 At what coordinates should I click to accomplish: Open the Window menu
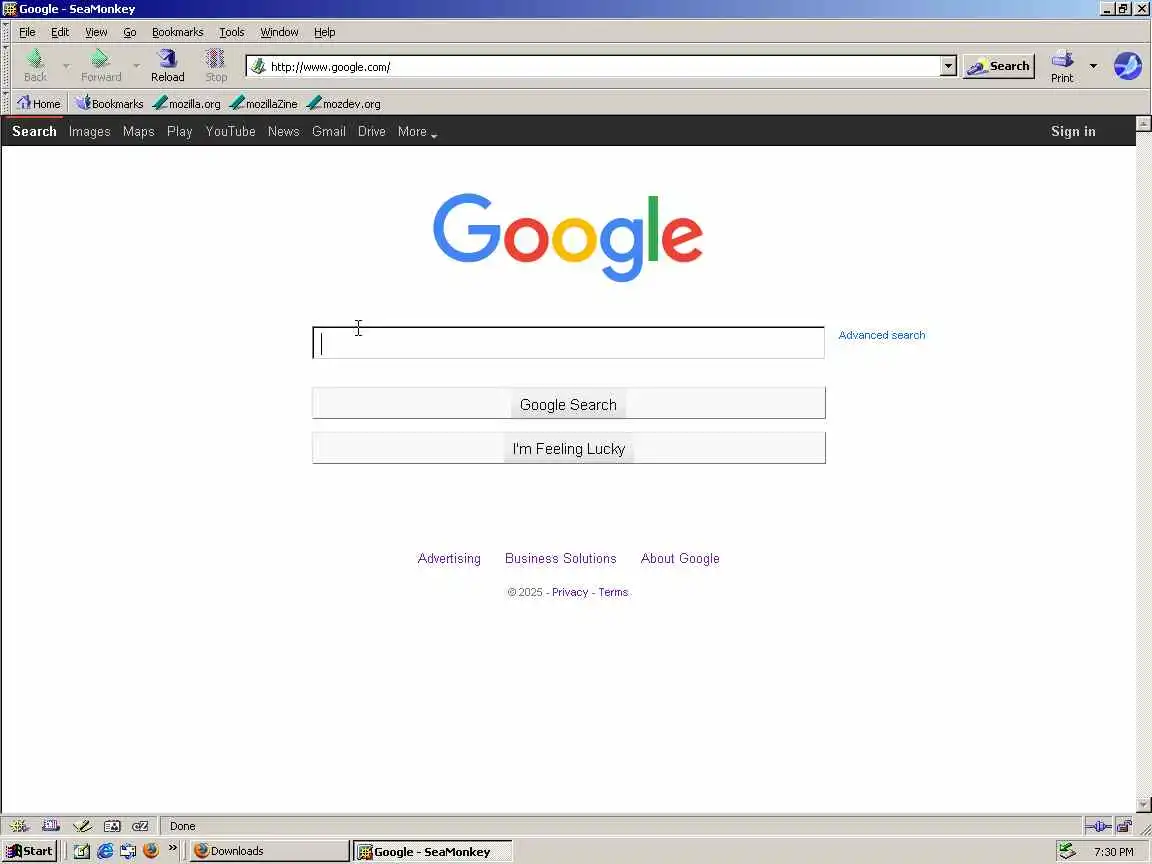coord(279,32)
